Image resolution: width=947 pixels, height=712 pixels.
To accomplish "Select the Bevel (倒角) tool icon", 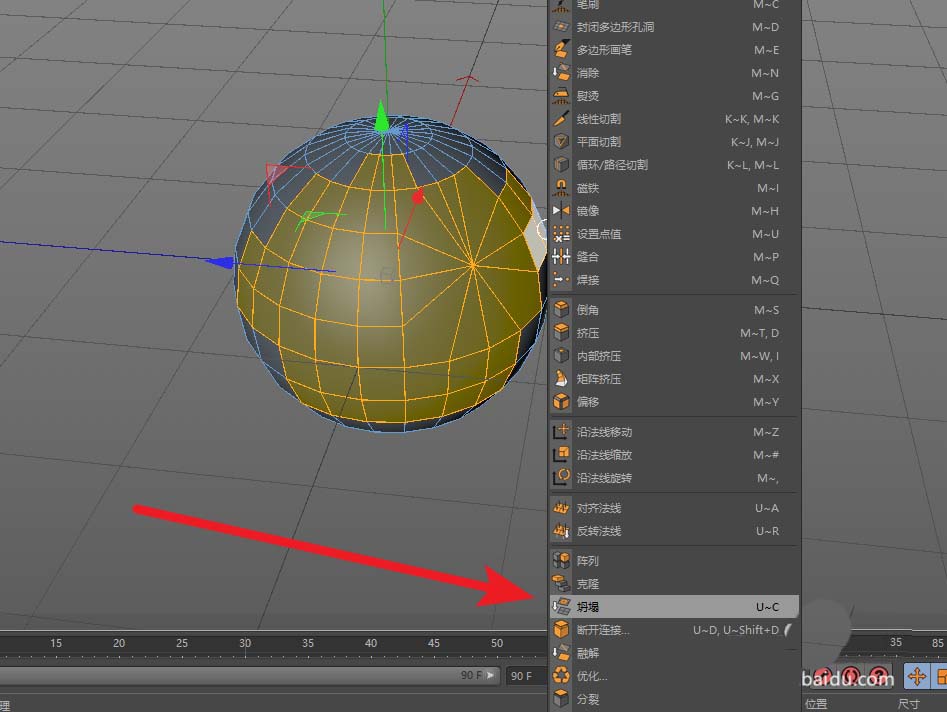I will pyautogui.click(x=562, y=310).
